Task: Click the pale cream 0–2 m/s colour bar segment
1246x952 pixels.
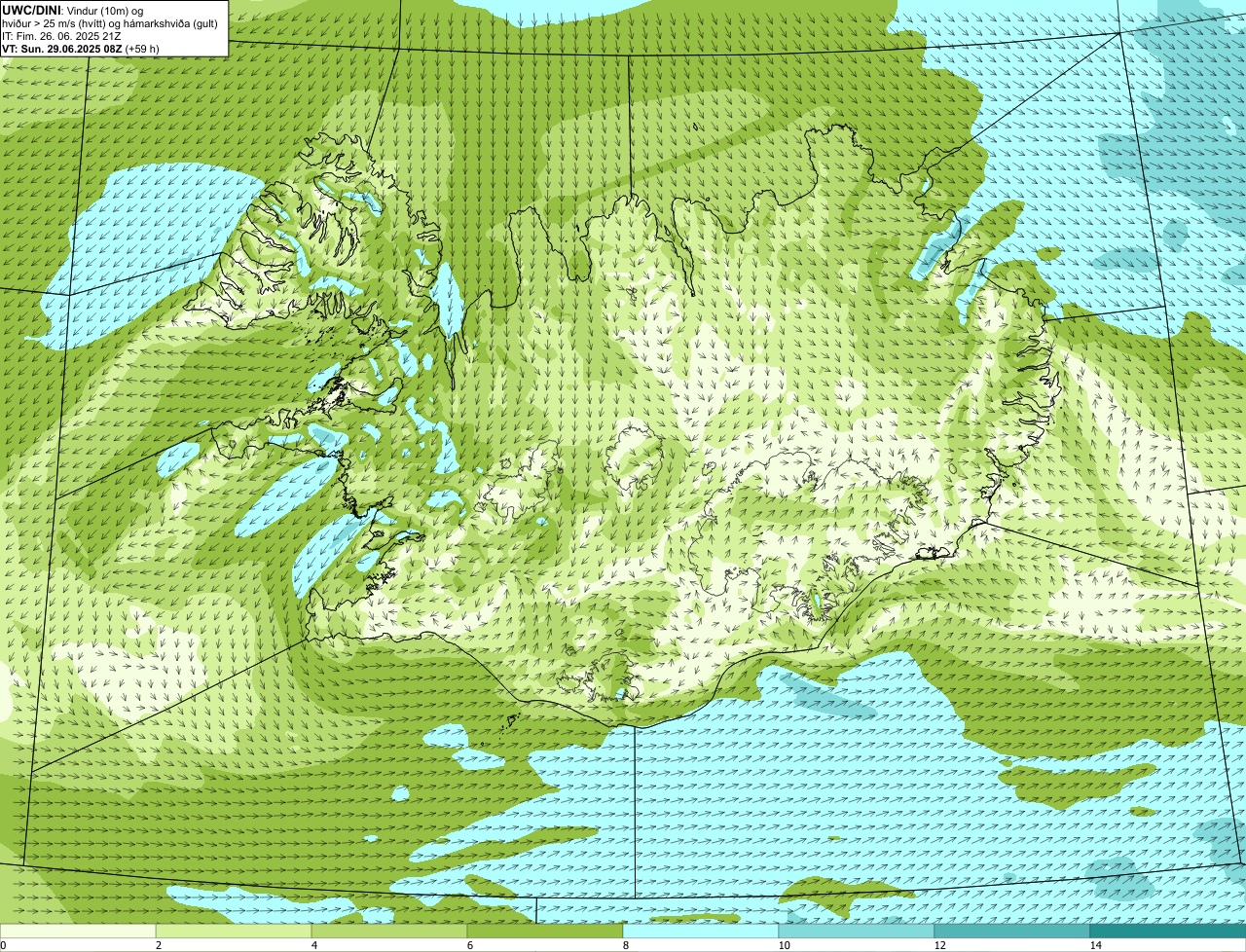Action: click(78, 932)
